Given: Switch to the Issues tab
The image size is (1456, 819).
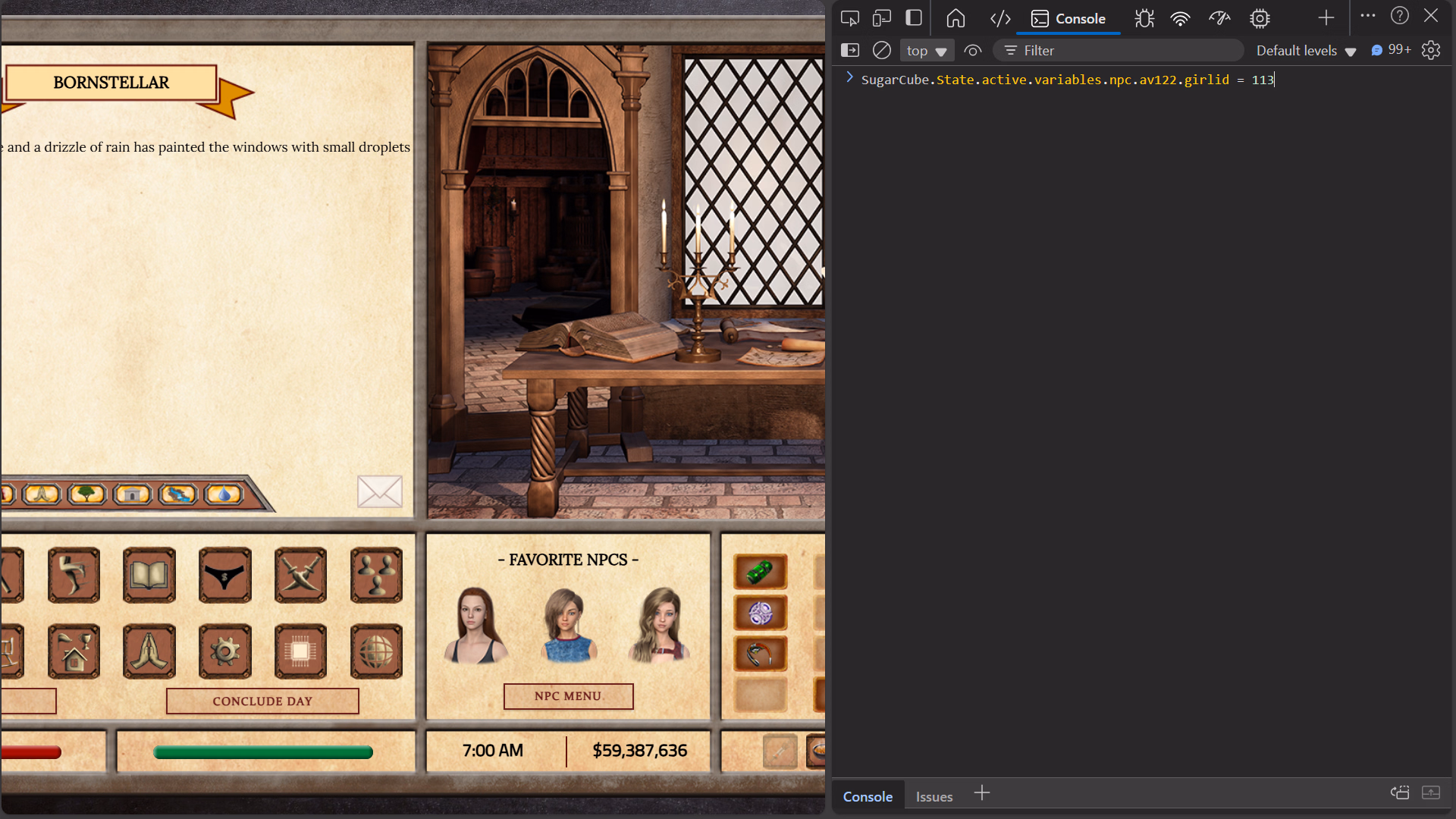Looking at the screenshot, I should point(934,796).
